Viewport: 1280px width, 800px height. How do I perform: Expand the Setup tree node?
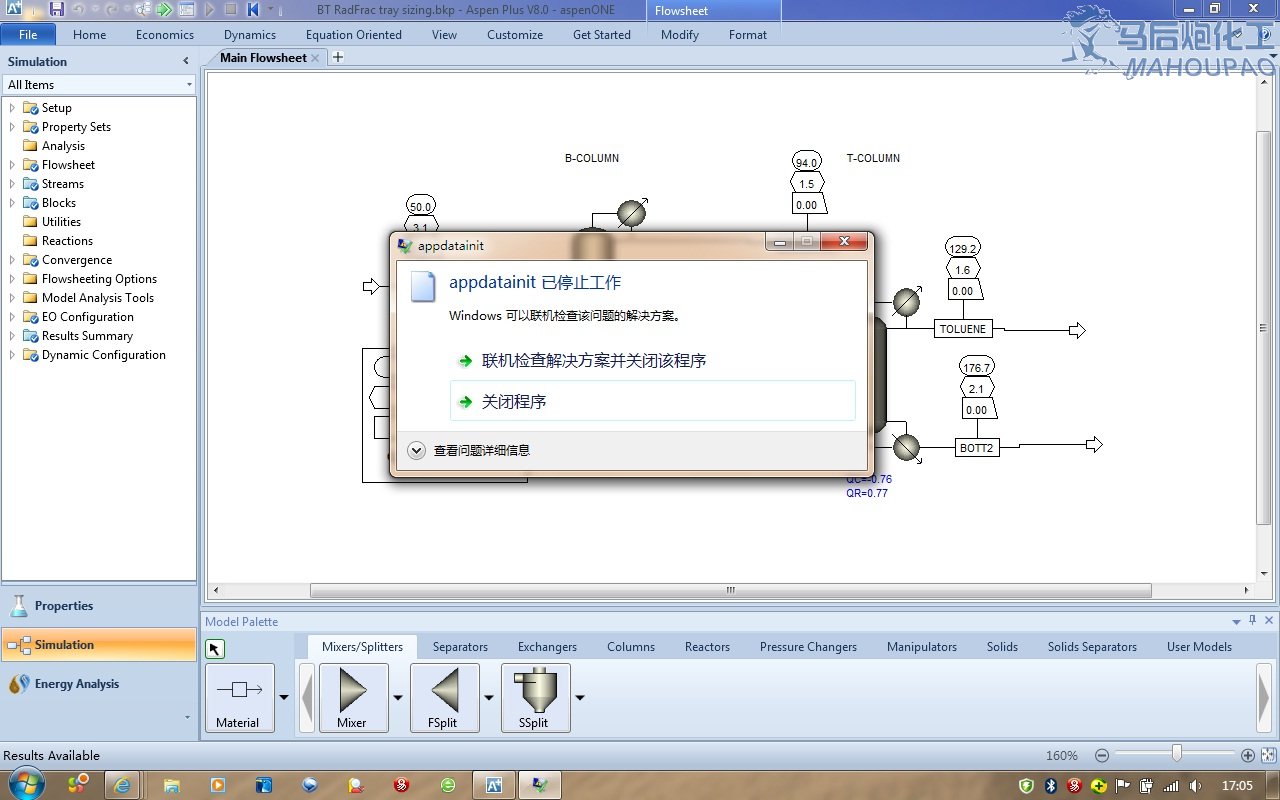coord(12,108)
